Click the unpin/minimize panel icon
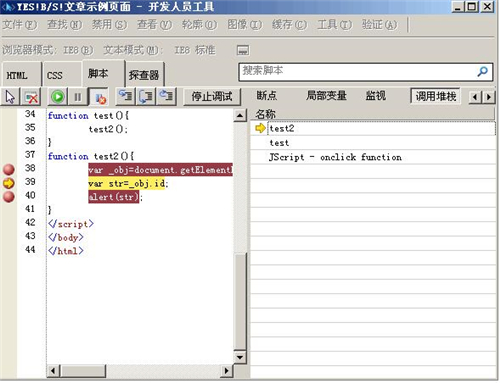500x383 pixels. click(243, 50)
